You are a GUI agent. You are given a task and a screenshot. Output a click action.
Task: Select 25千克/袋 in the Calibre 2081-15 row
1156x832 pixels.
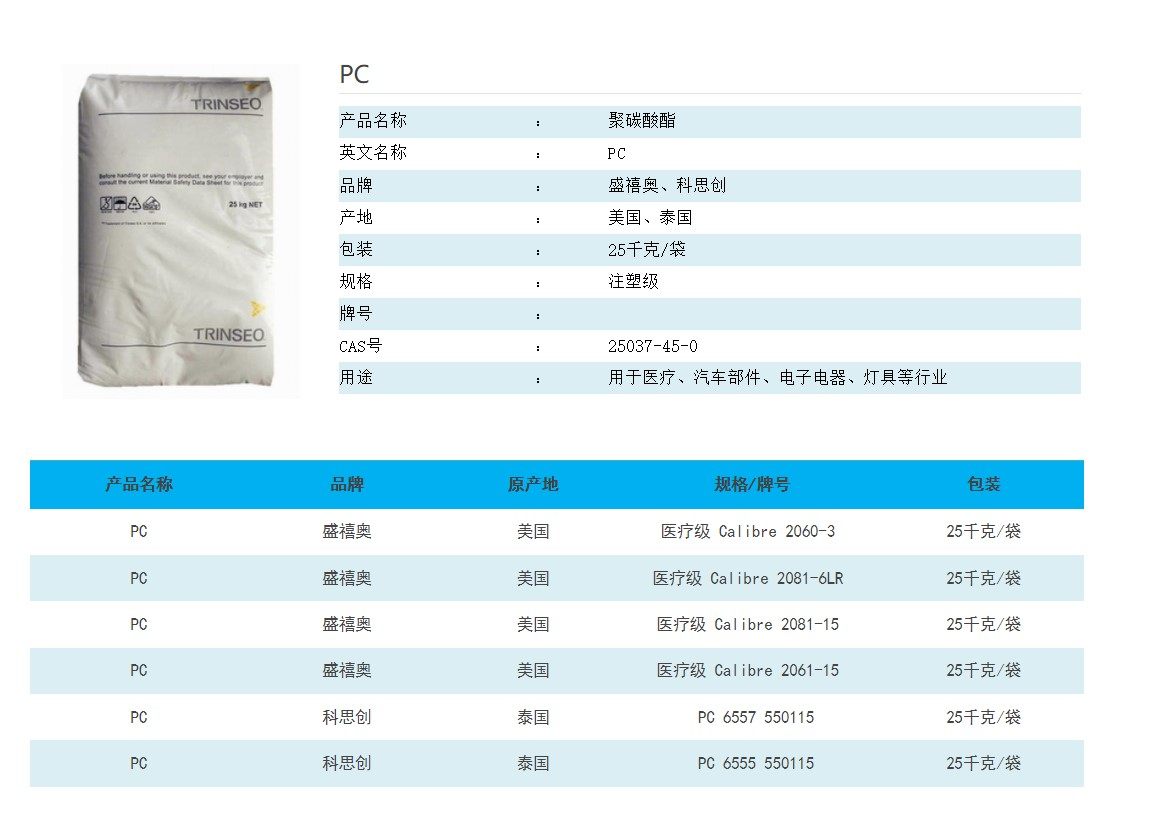coord(983,624)
